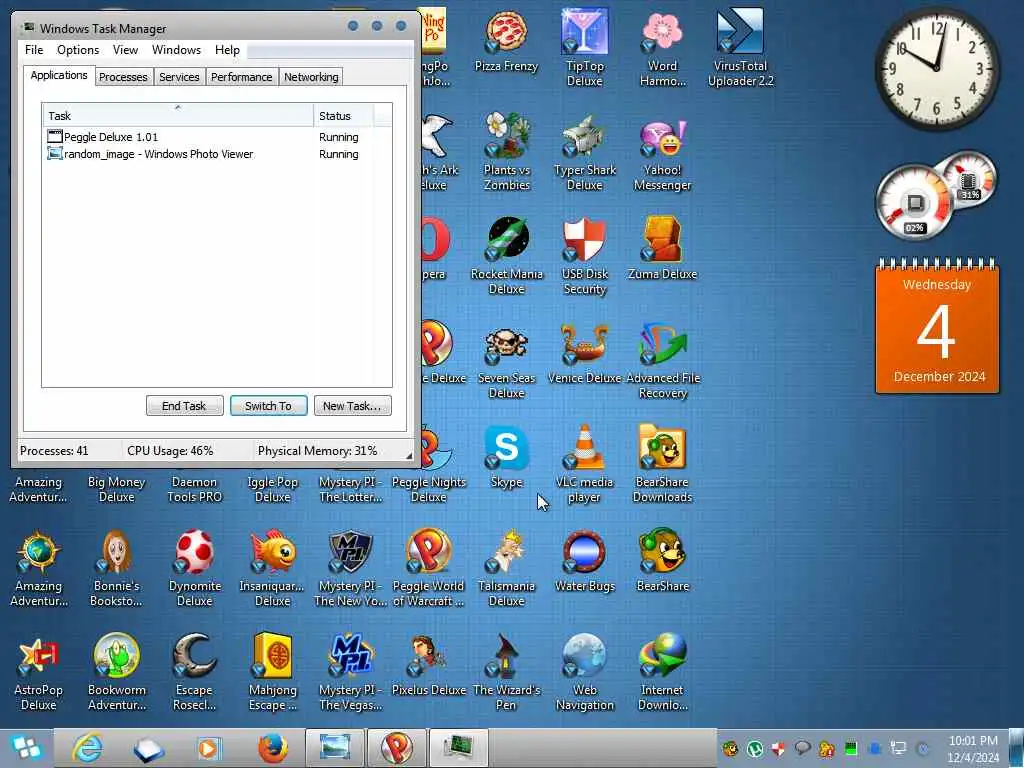
Task: Switch to Peggle via the taskbar button
Action: click(x=396, y=748)
